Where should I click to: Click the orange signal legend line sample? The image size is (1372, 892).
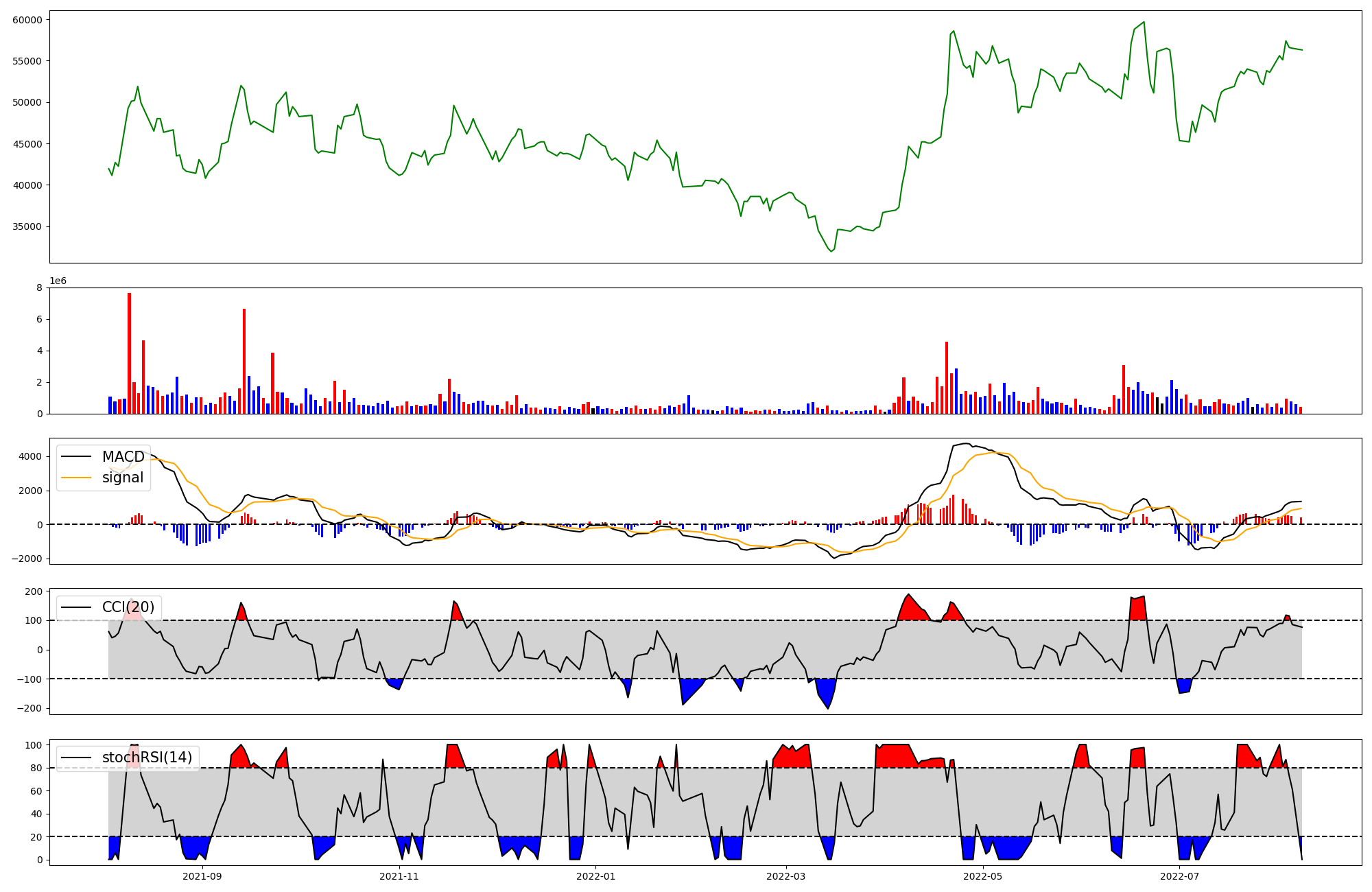coord(76,478)
